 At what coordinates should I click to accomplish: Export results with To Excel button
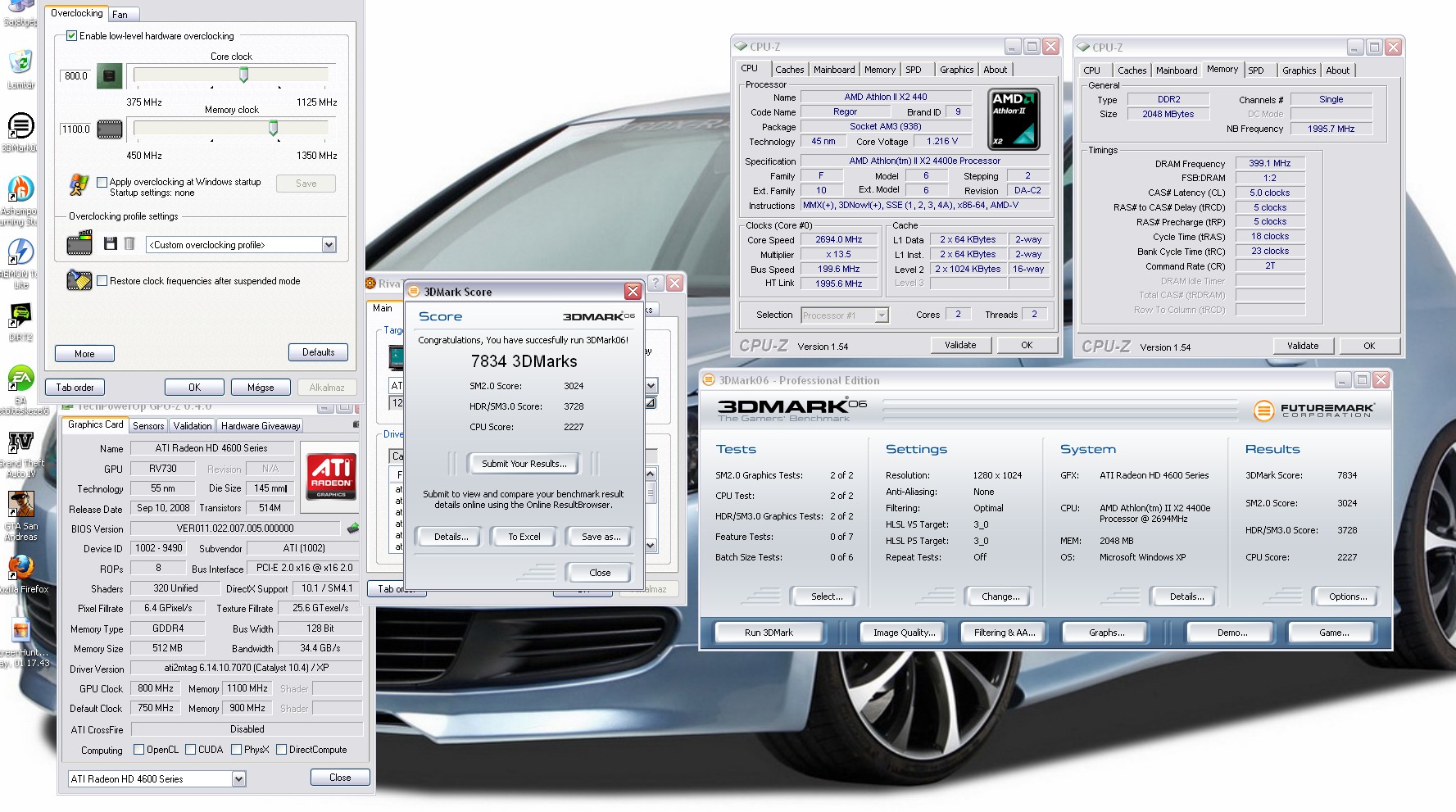[x=524, y=537]
